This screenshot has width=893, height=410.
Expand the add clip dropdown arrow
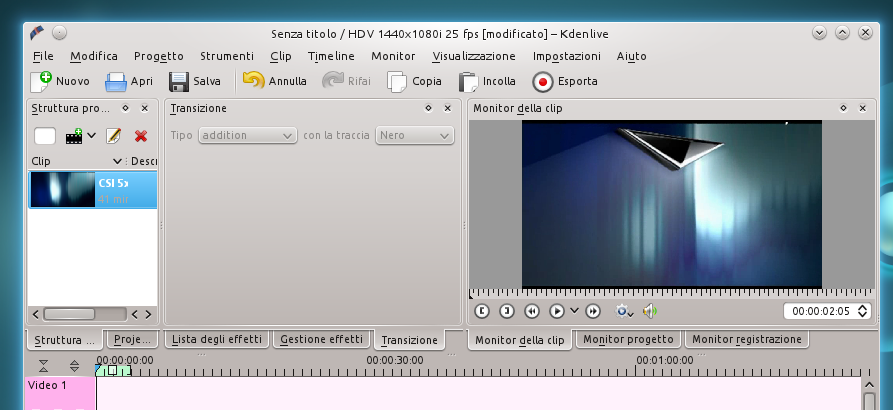[x=91, y=136]
